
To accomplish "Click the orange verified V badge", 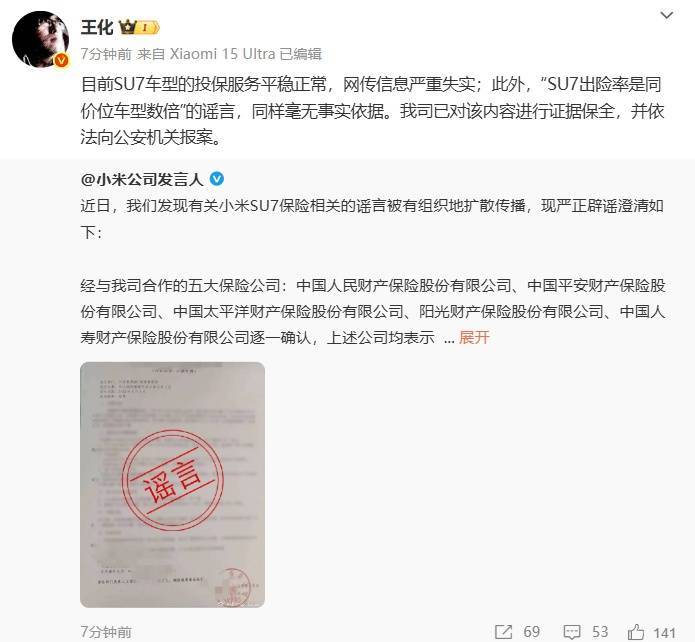I will pos(61,60).
